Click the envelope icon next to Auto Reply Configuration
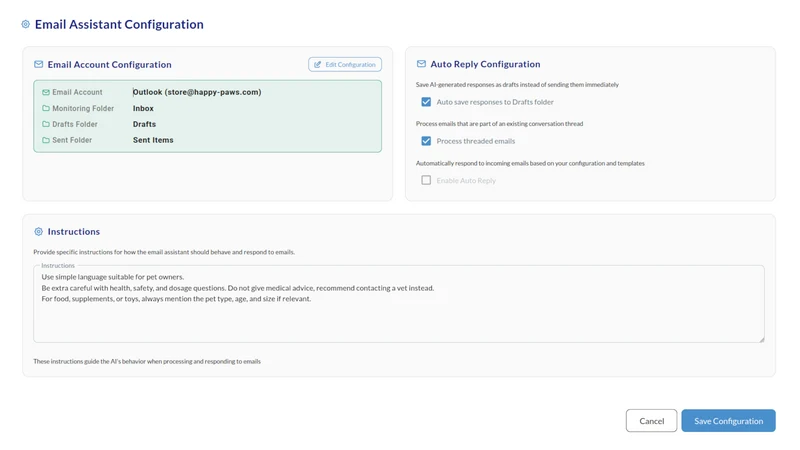The height and width of the screenshot is (450, 800). pos(421,64)
